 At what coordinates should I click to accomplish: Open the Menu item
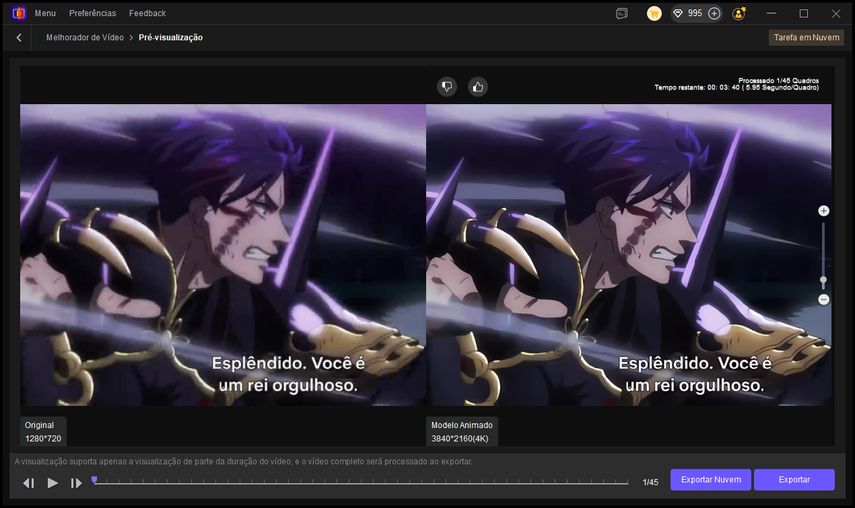(45, 13)
